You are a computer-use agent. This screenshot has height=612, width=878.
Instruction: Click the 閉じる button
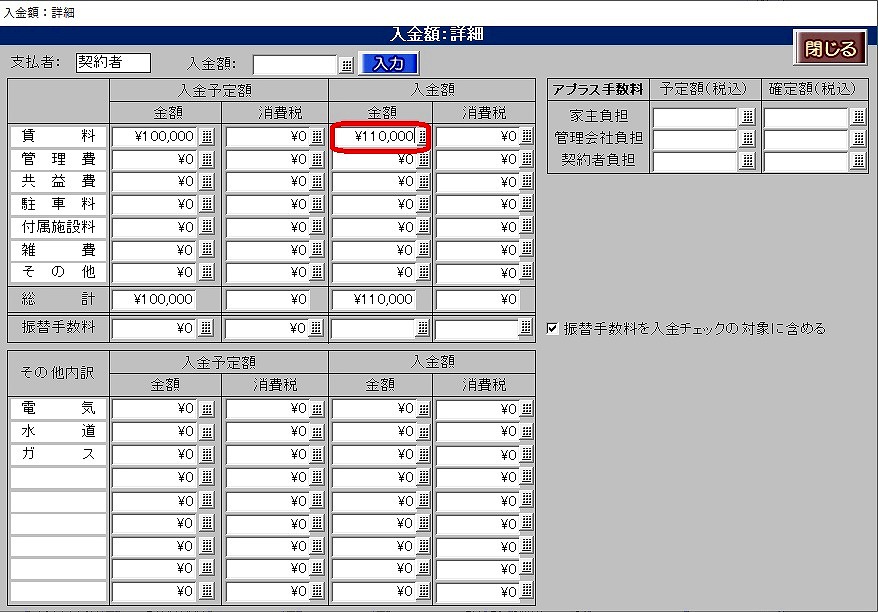[x=830, y=48]
